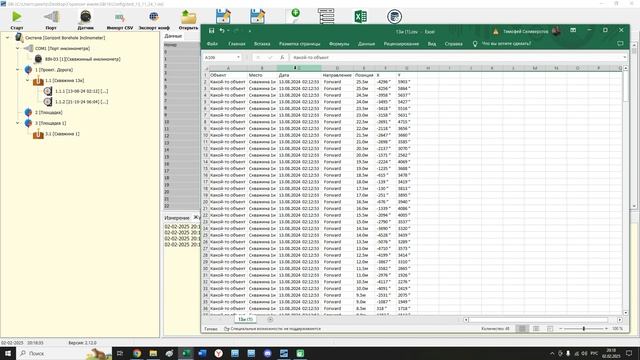Image resolution: width=640 pixels, height=360 pixels.
Task: Open Excel taskbar icon
Action: click(x=186, y=353)
